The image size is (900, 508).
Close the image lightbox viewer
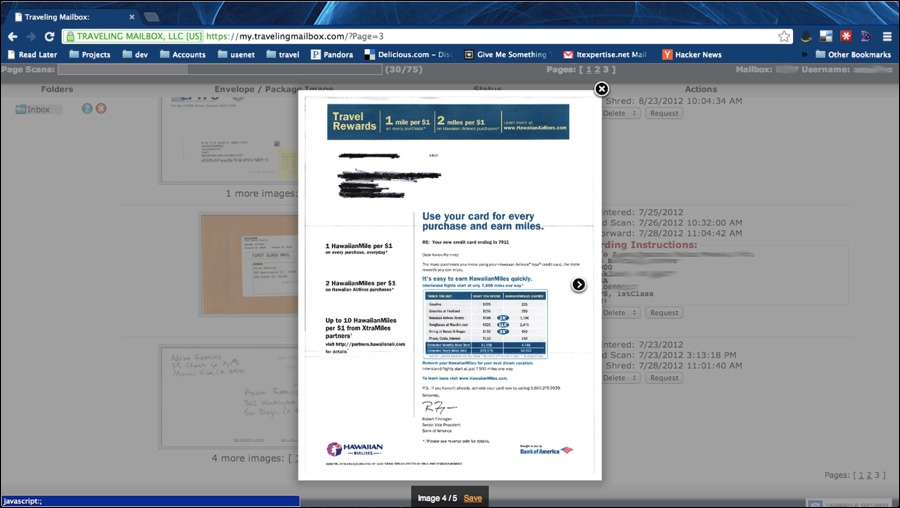(x=601, y=89)
